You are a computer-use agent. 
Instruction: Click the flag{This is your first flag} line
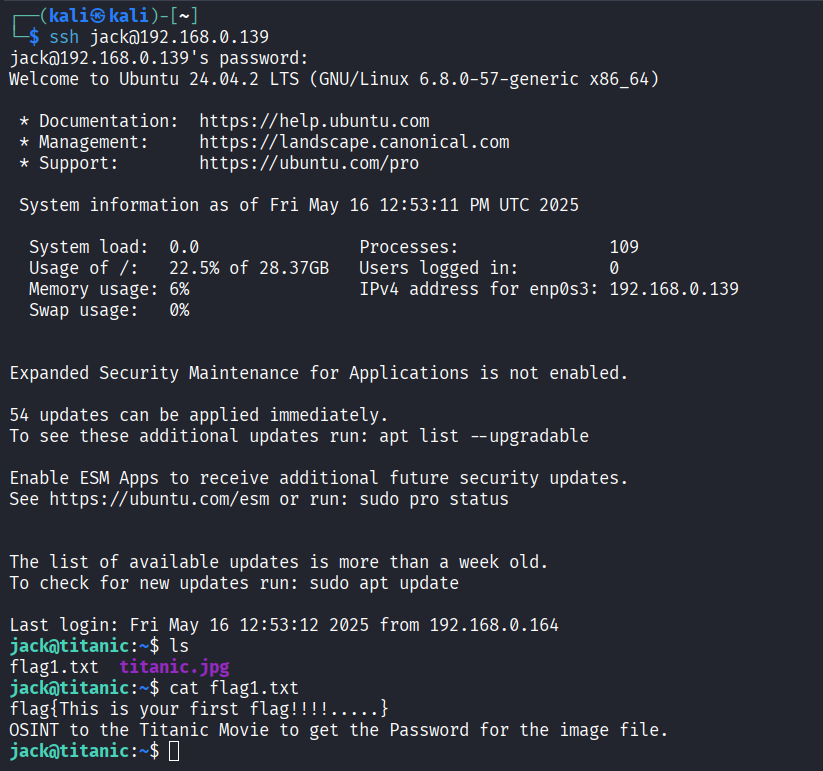[x=199, y=709]
